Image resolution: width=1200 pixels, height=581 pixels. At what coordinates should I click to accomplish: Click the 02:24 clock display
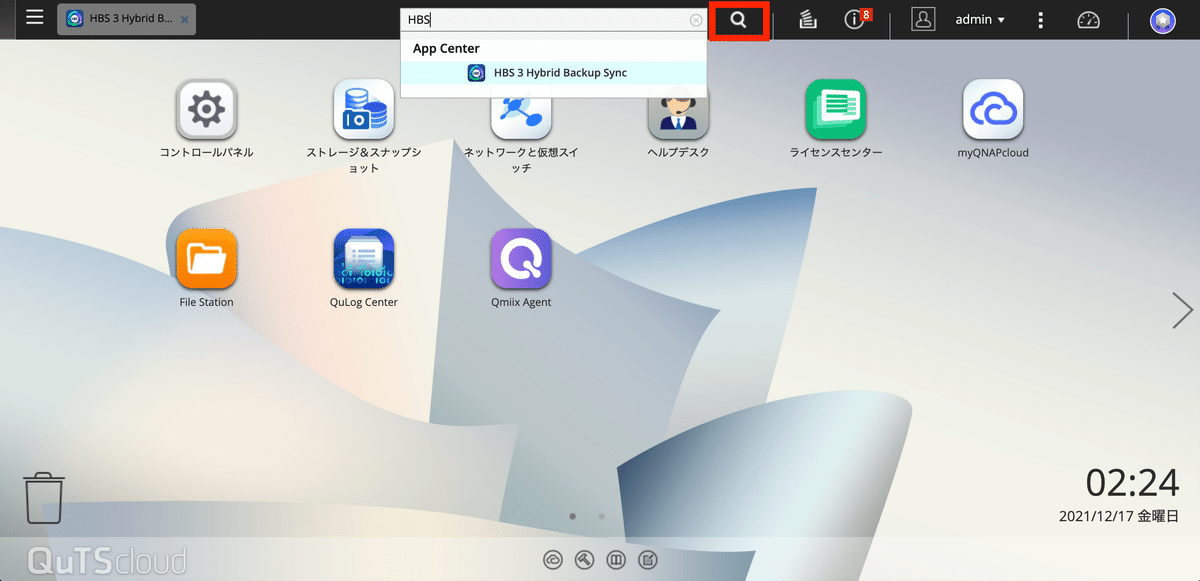coord(1132,483)
